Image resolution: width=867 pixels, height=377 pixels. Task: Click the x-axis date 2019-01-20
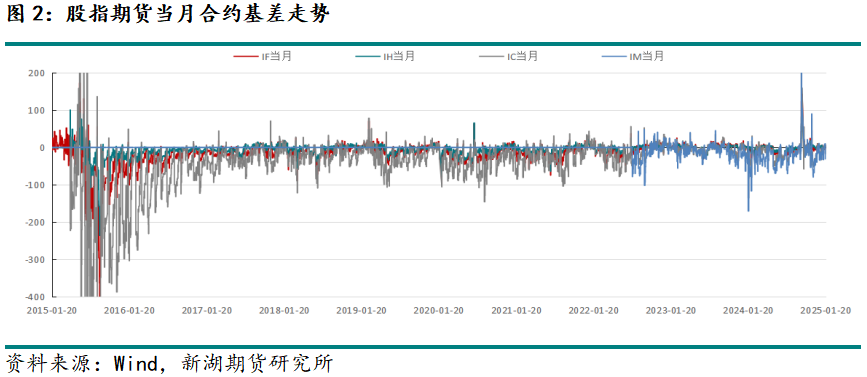362,310
